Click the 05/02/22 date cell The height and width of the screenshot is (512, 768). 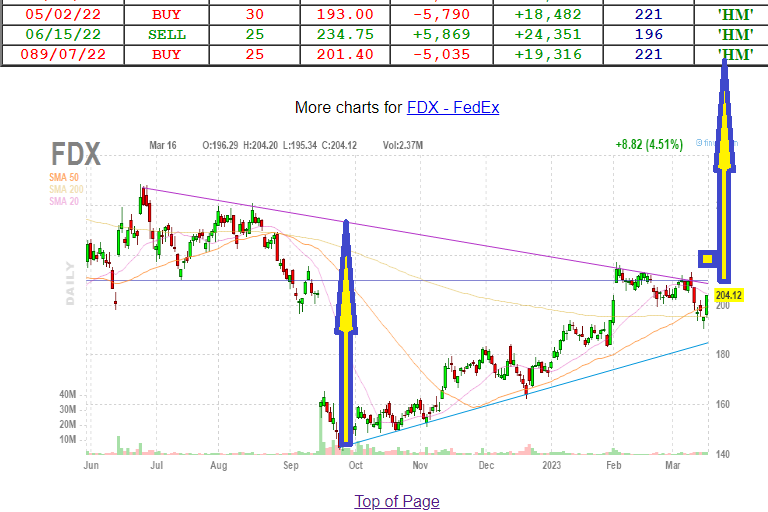pos(55,16)
